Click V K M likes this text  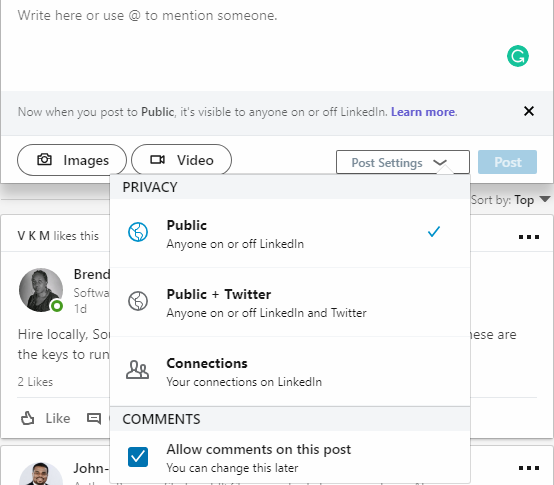(58, 236)
